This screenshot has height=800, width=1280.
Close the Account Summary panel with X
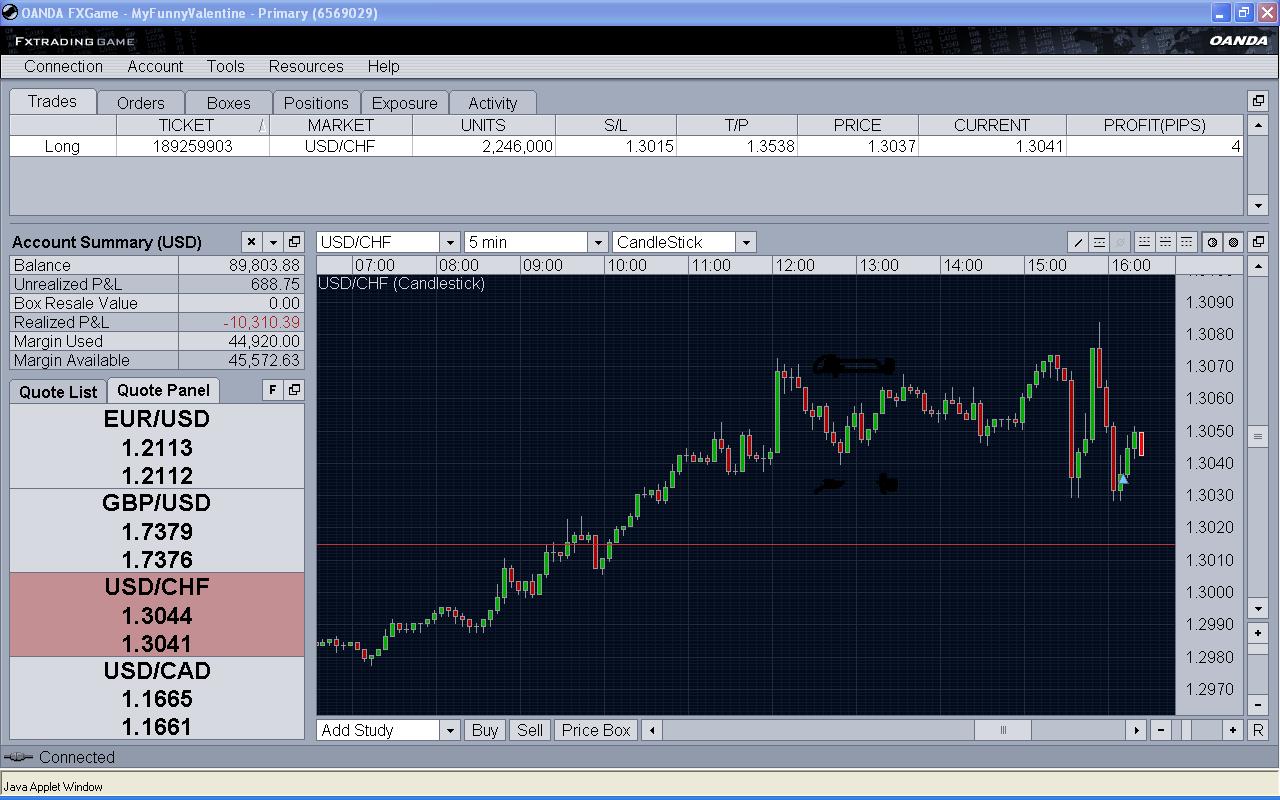251,242
